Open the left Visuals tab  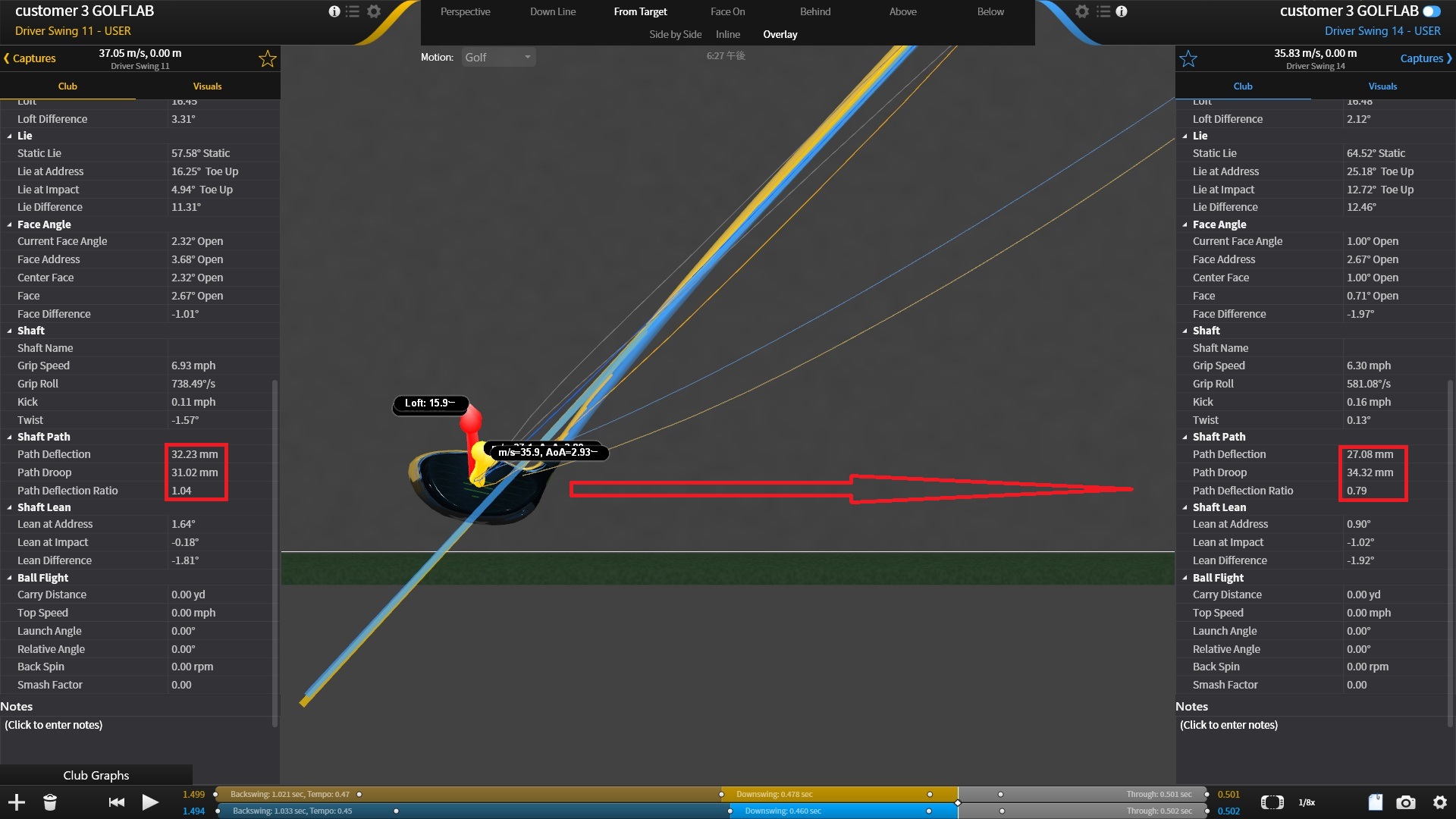tap(207, 86)
